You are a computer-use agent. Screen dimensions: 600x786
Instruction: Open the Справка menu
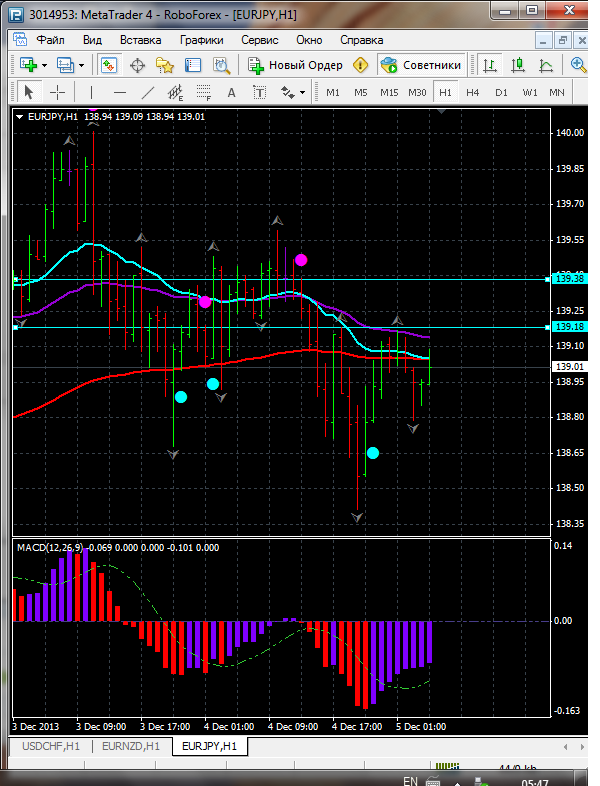[361, 40]
